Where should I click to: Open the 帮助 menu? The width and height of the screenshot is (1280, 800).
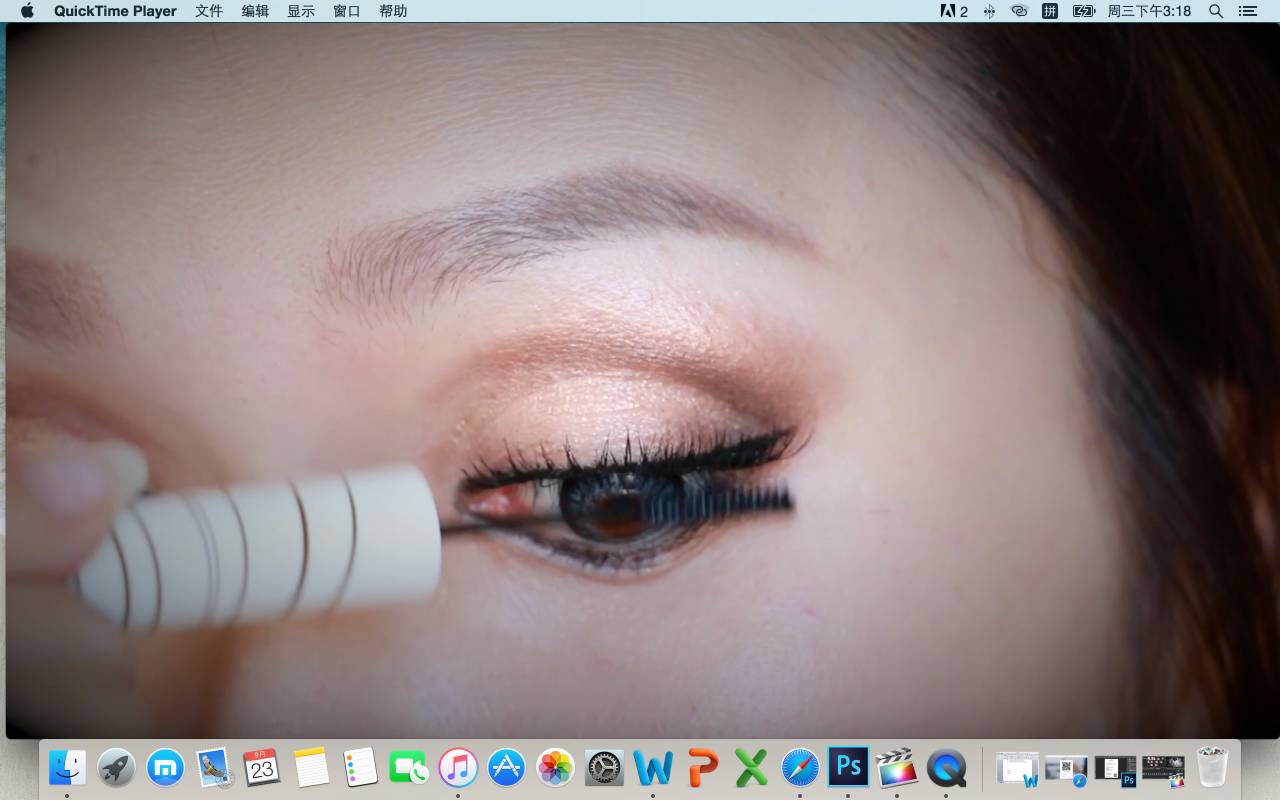point(393,11)
